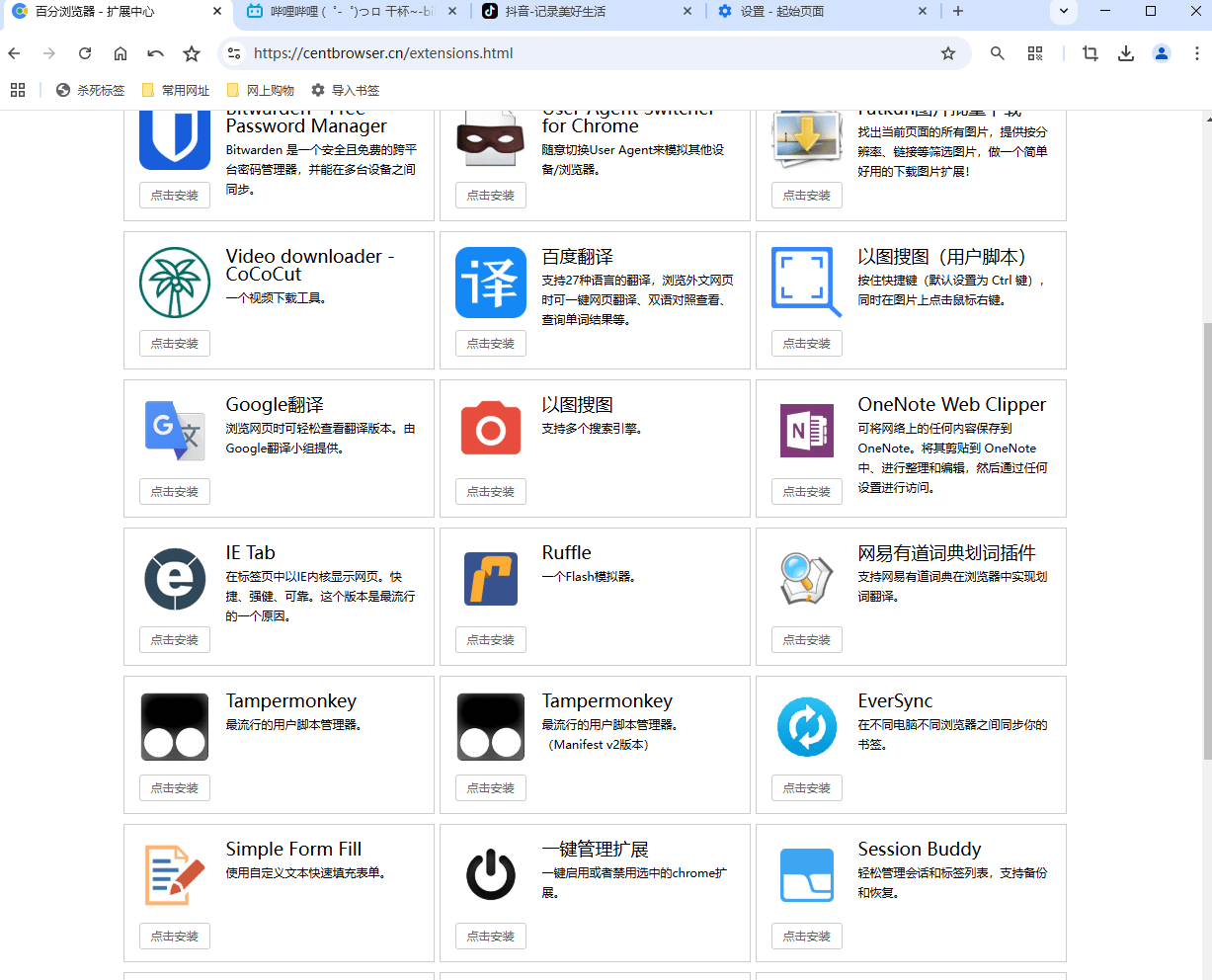Click the Session Buddy icon
The height and width of the screenshot is (980, 1212).
tap(807, 875)
